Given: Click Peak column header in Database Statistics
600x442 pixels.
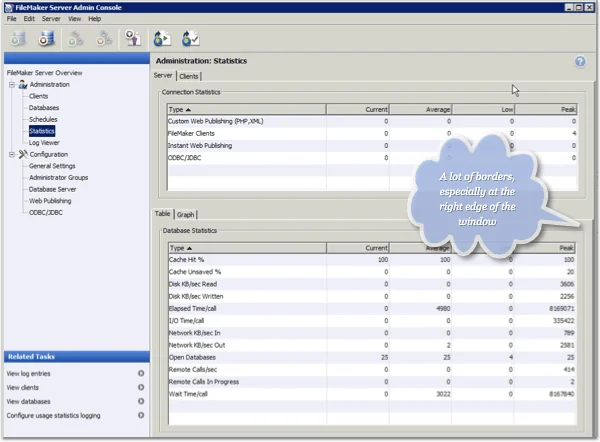Looking at the screenshot, I should click(x=544, y=248).
